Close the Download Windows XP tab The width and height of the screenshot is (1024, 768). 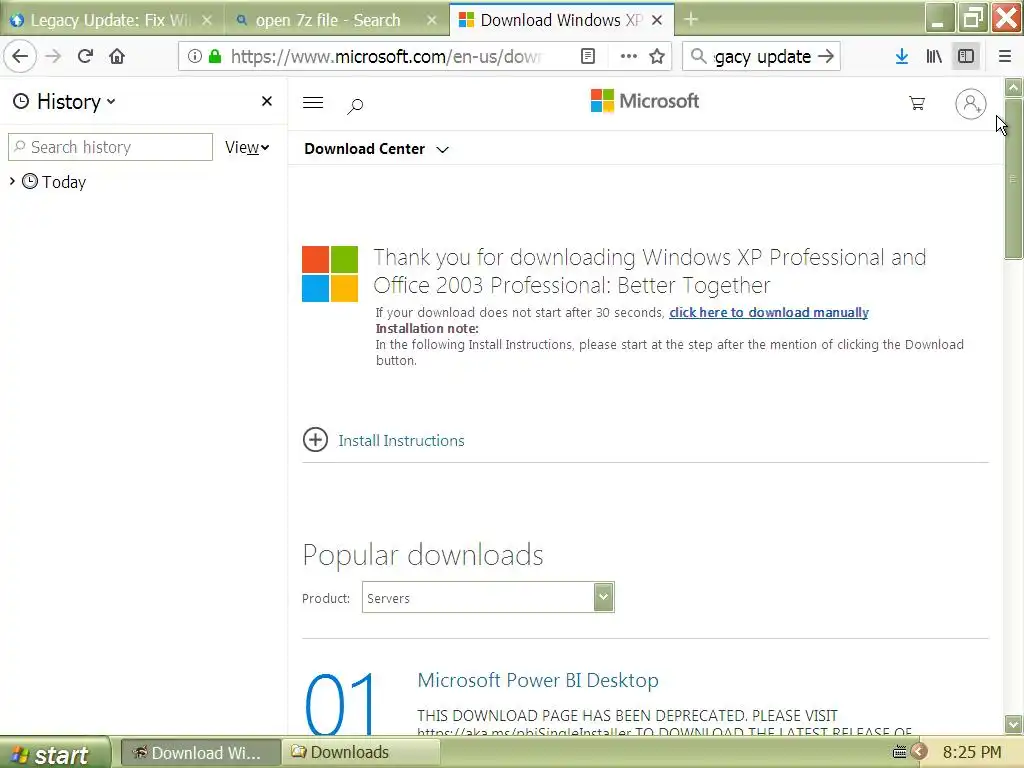pos(657,20)
